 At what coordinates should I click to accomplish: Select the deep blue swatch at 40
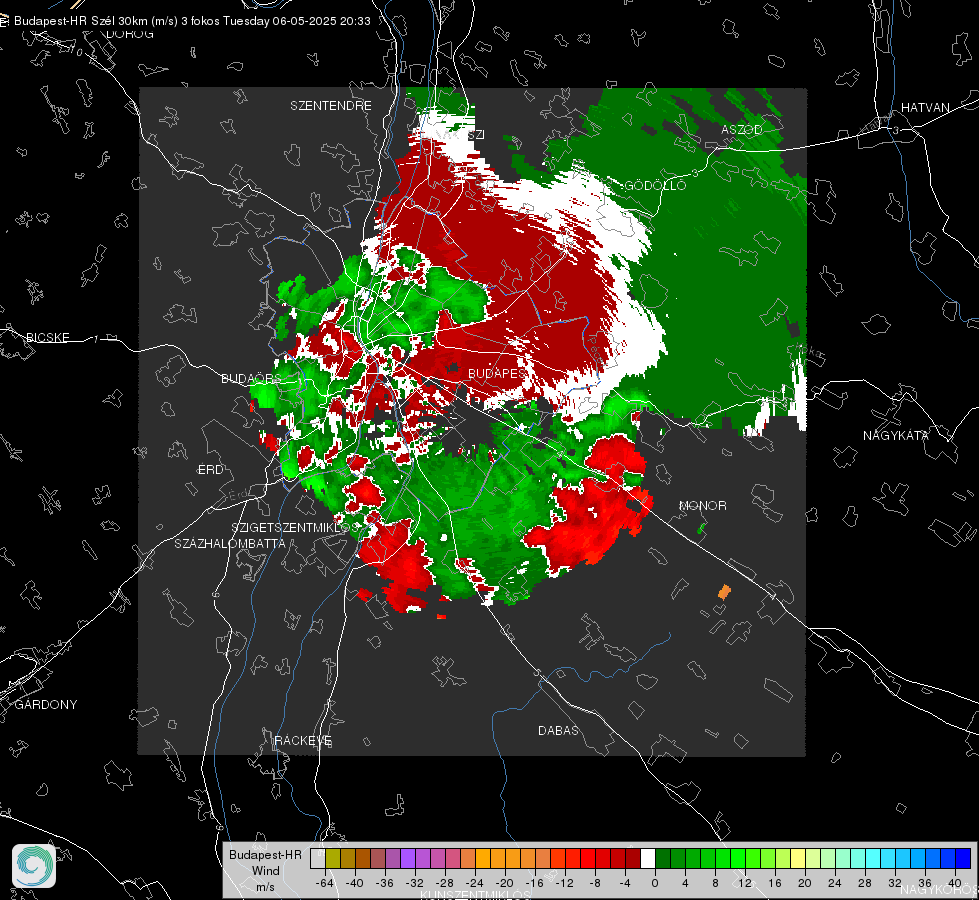coord(963,858)
